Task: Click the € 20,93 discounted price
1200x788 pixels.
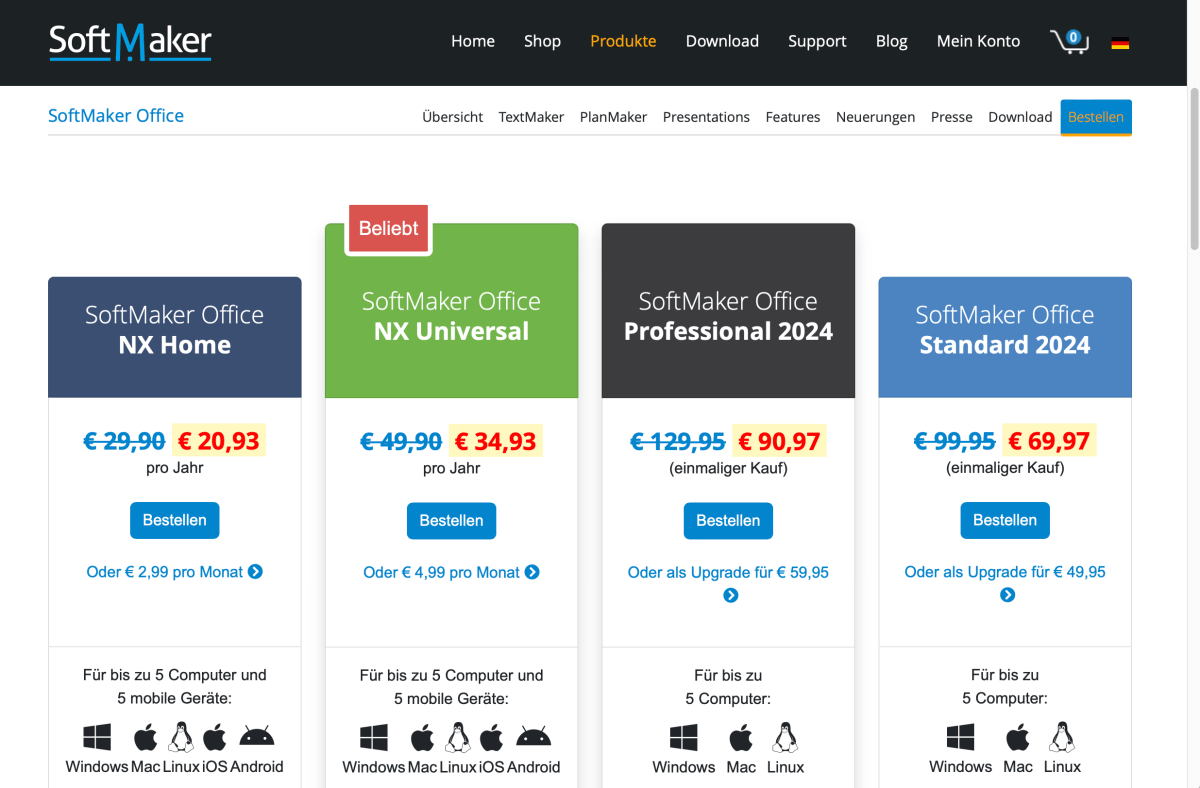Action: point(219,441)
